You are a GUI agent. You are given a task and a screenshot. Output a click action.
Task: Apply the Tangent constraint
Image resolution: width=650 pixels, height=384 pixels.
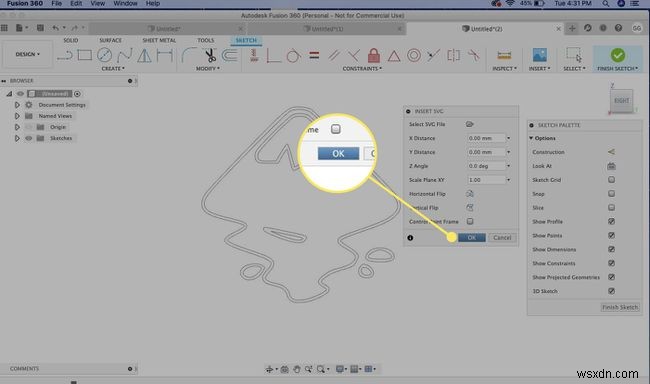[x=293, y=55]
